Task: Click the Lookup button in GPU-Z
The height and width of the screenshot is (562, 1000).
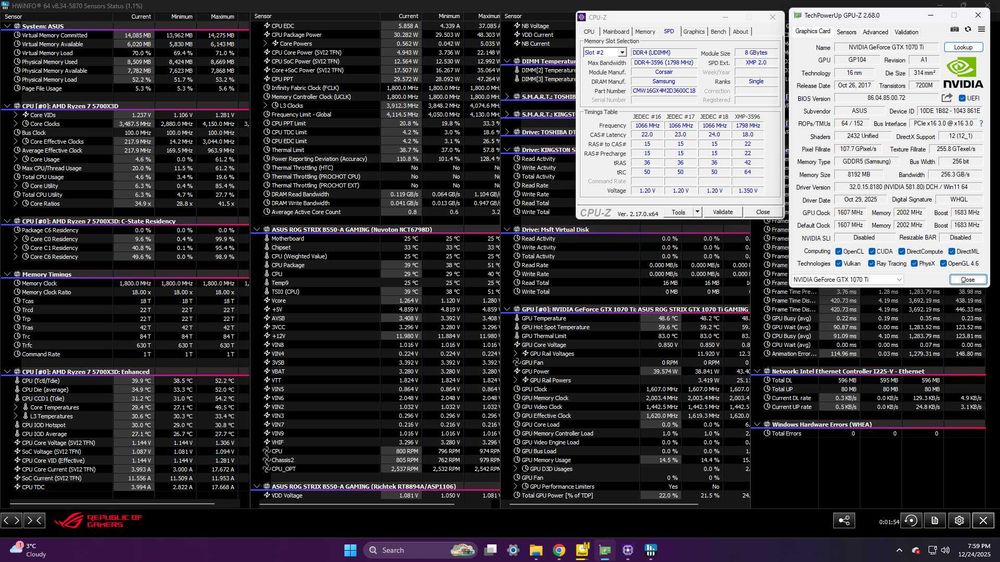Action: click(962, 47)
